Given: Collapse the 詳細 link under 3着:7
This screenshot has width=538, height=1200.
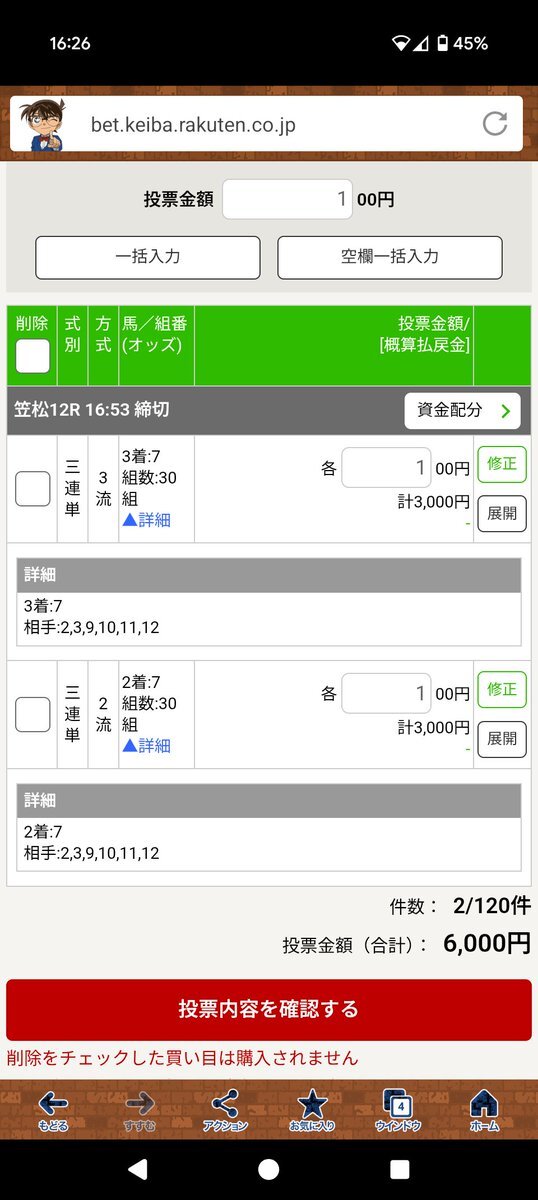Looking at the screenshot, I should 146,520.
